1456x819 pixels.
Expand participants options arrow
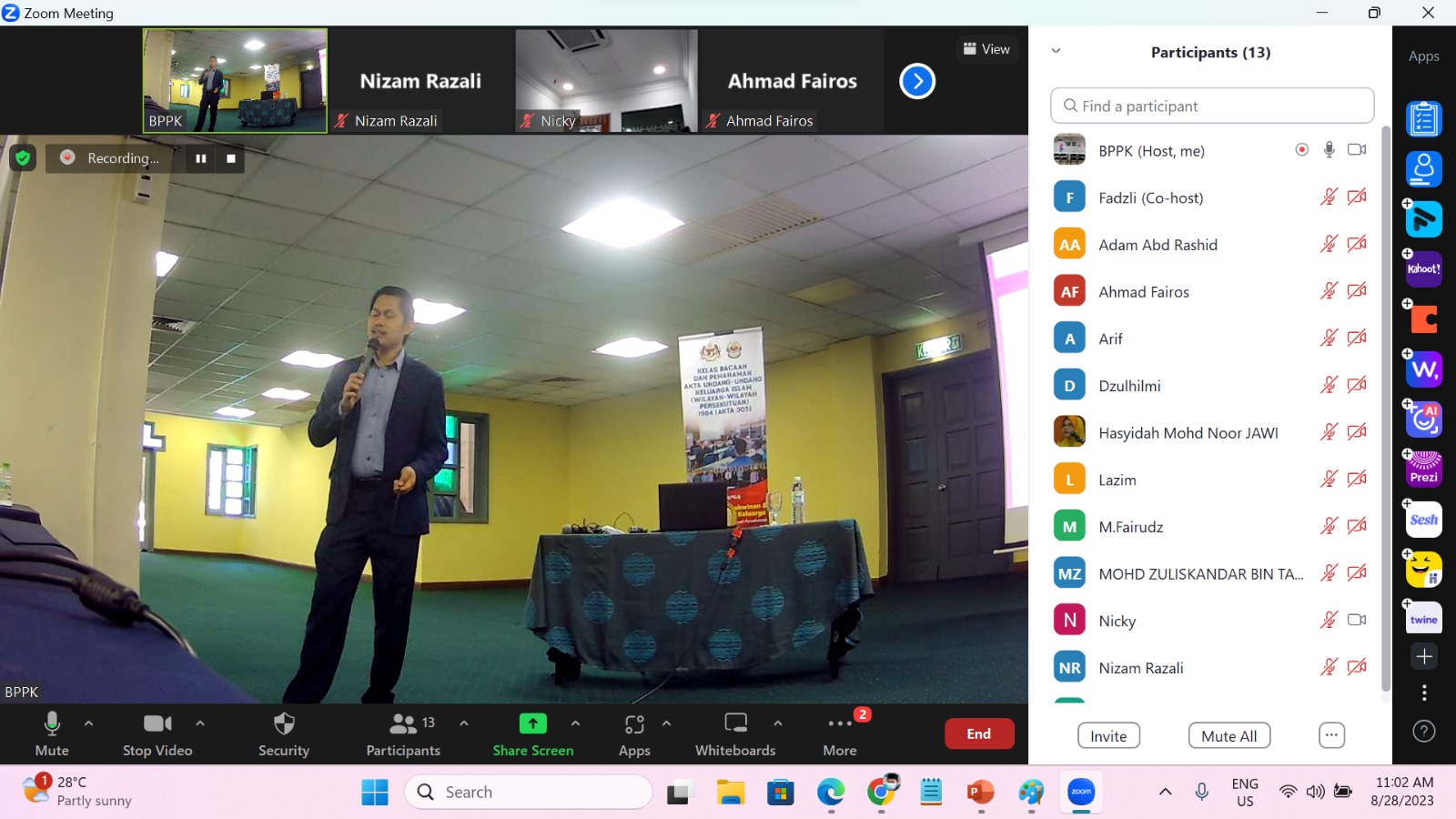464,723
